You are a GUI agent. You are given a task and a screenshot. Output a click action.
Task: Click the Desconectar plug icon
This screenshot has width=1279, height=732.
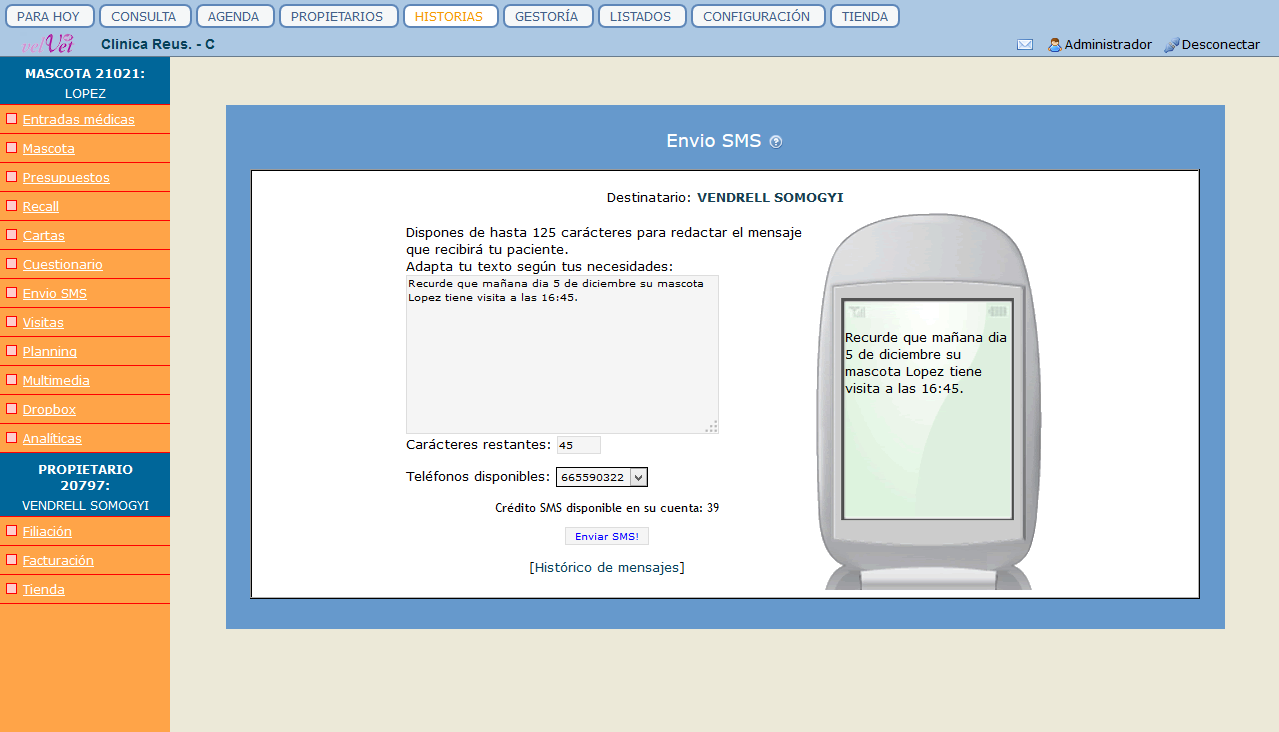click(x=1172, y=45)
